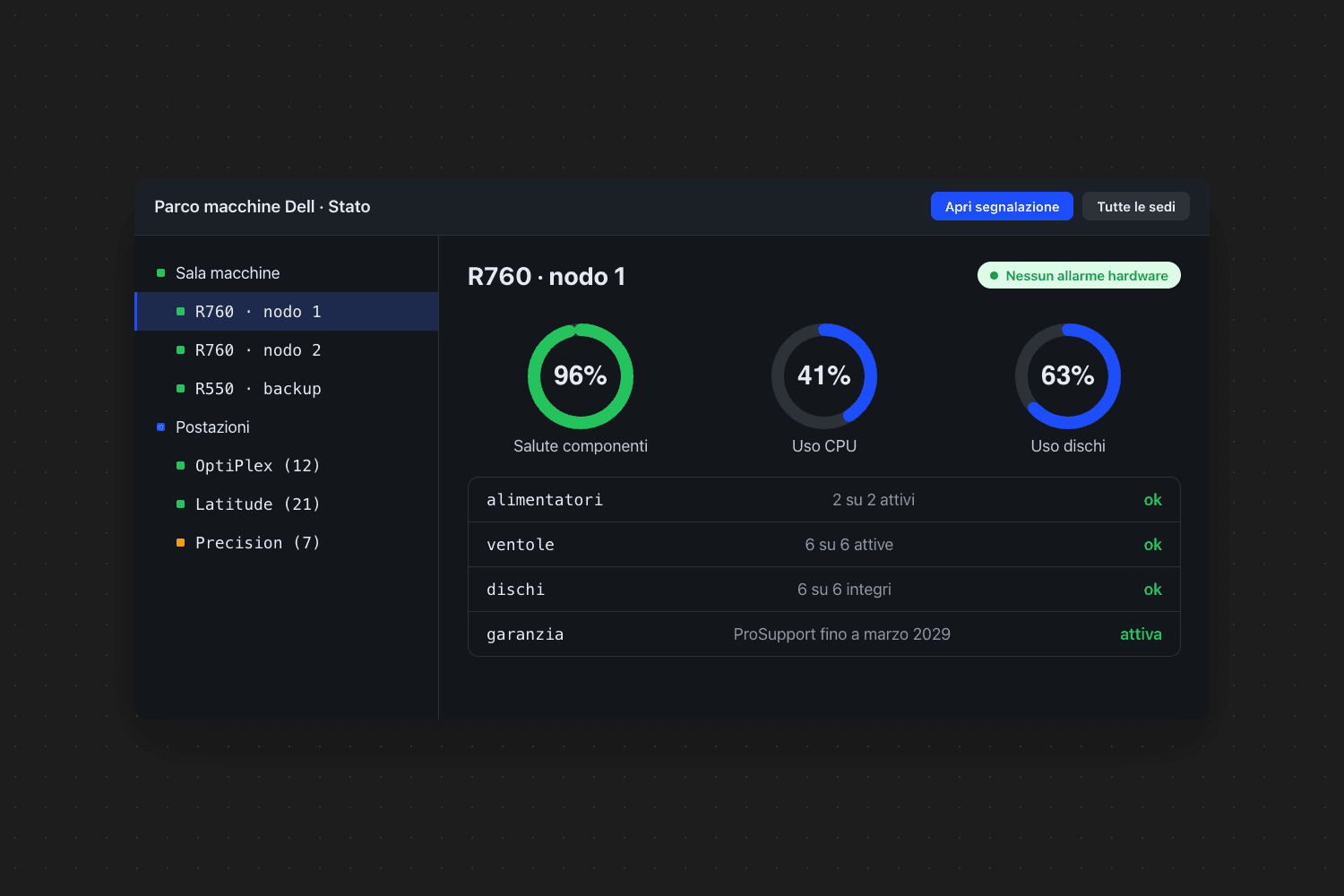Click the Apri segnalazione button
Image resolution: width=1344 pixels, height=896 pixels.
pyautogui.click(x=1002, y=206)
